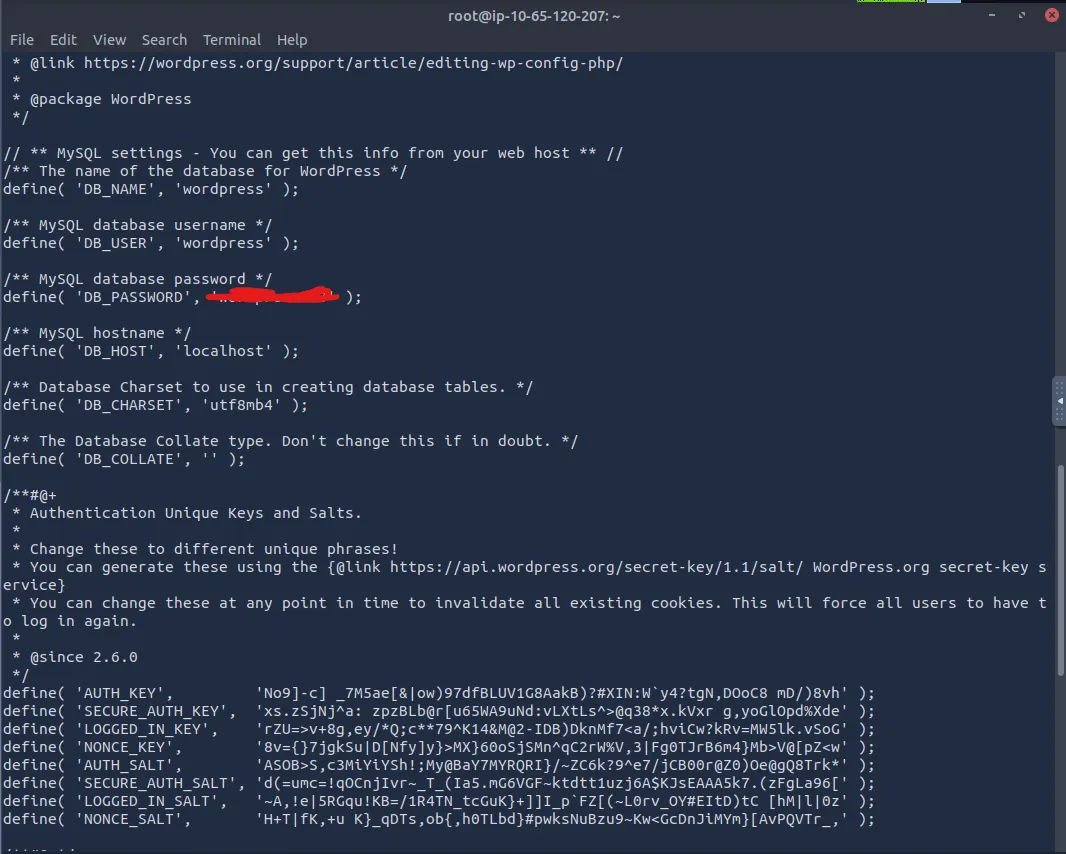1066x854 pixels.
Task: Open the Terminal menu
Action: point(232,40)
